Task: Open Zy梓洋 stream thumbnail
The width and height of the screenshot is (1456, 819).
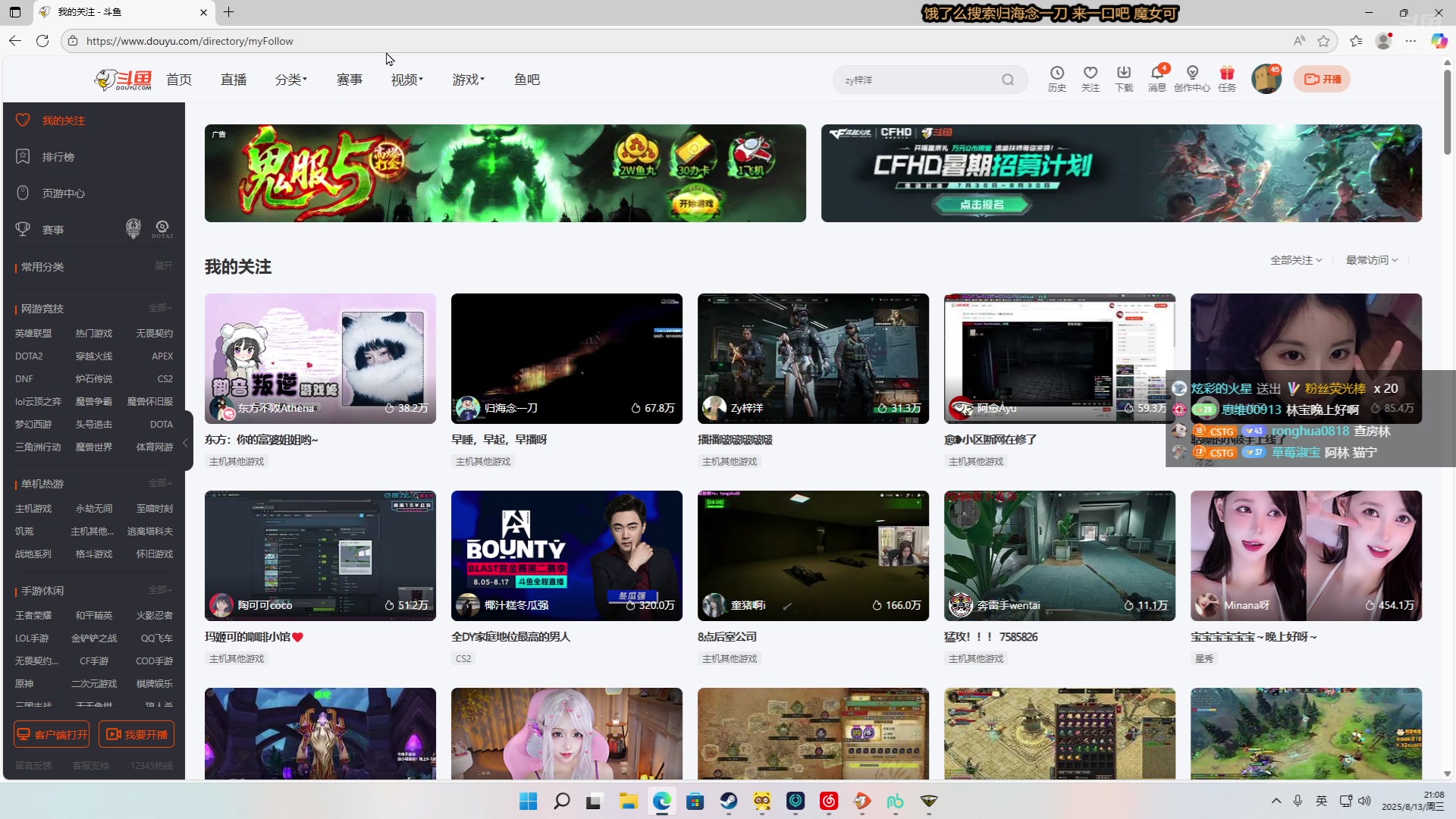Action: (813, 359)
